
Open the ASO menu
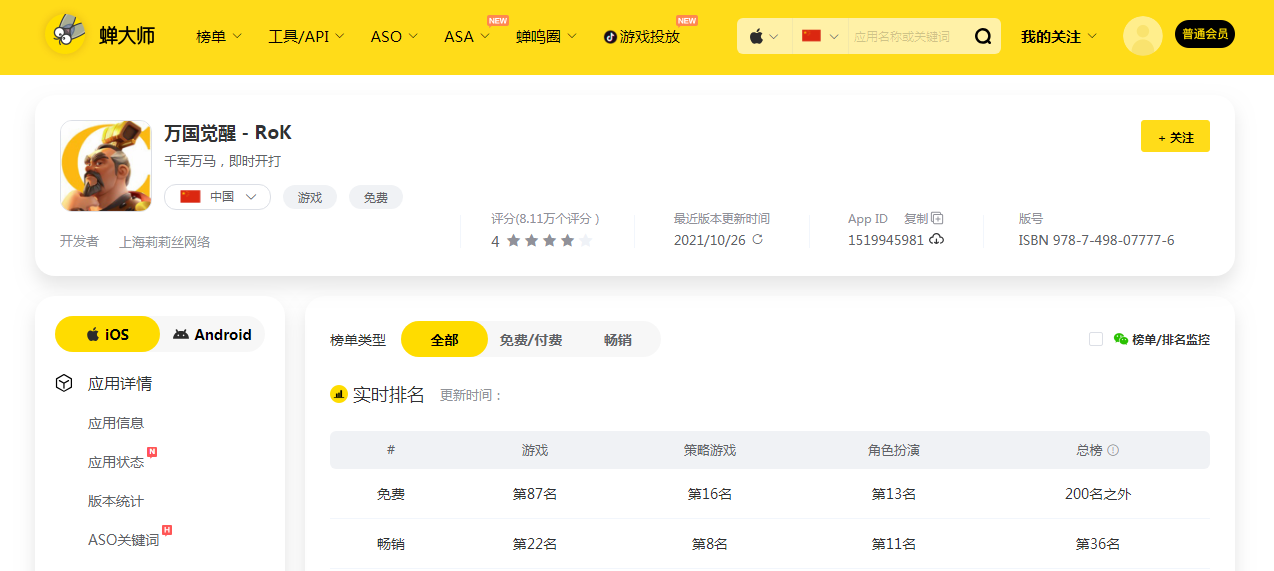(394, 37)
